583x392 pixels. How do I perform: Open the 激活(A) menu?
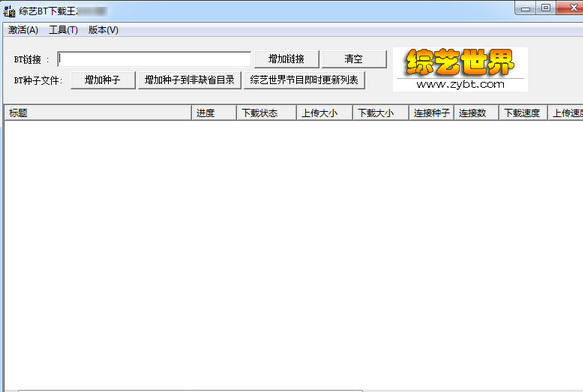point(23,30)
